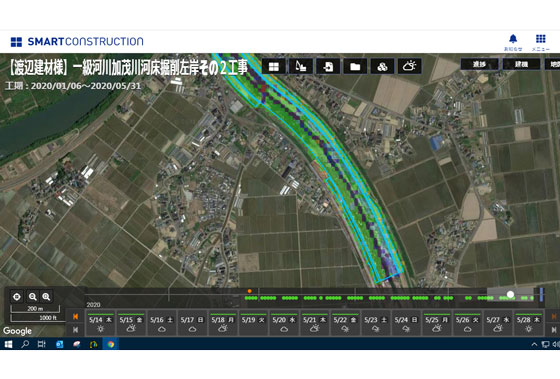
Task: Recenter the map with the target icon
Action: 17,296
